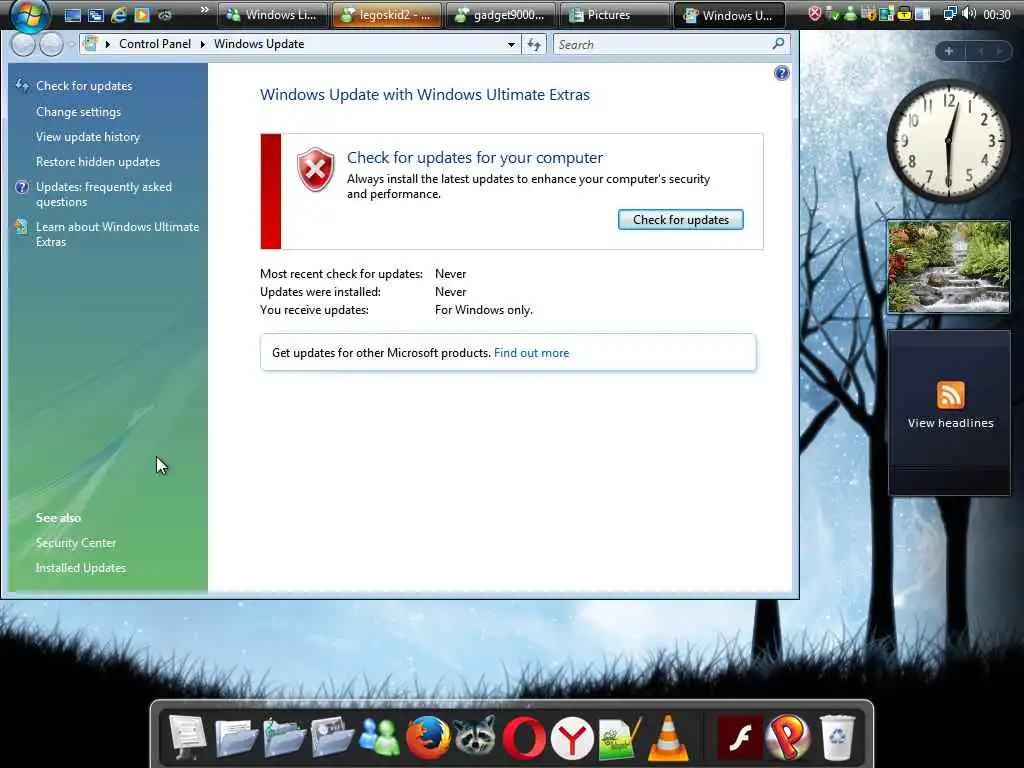Switch to legoskid2 taskbar button
Image resolution: width=1024 pixels, height=768 pixels.
[x=387, y=15]
